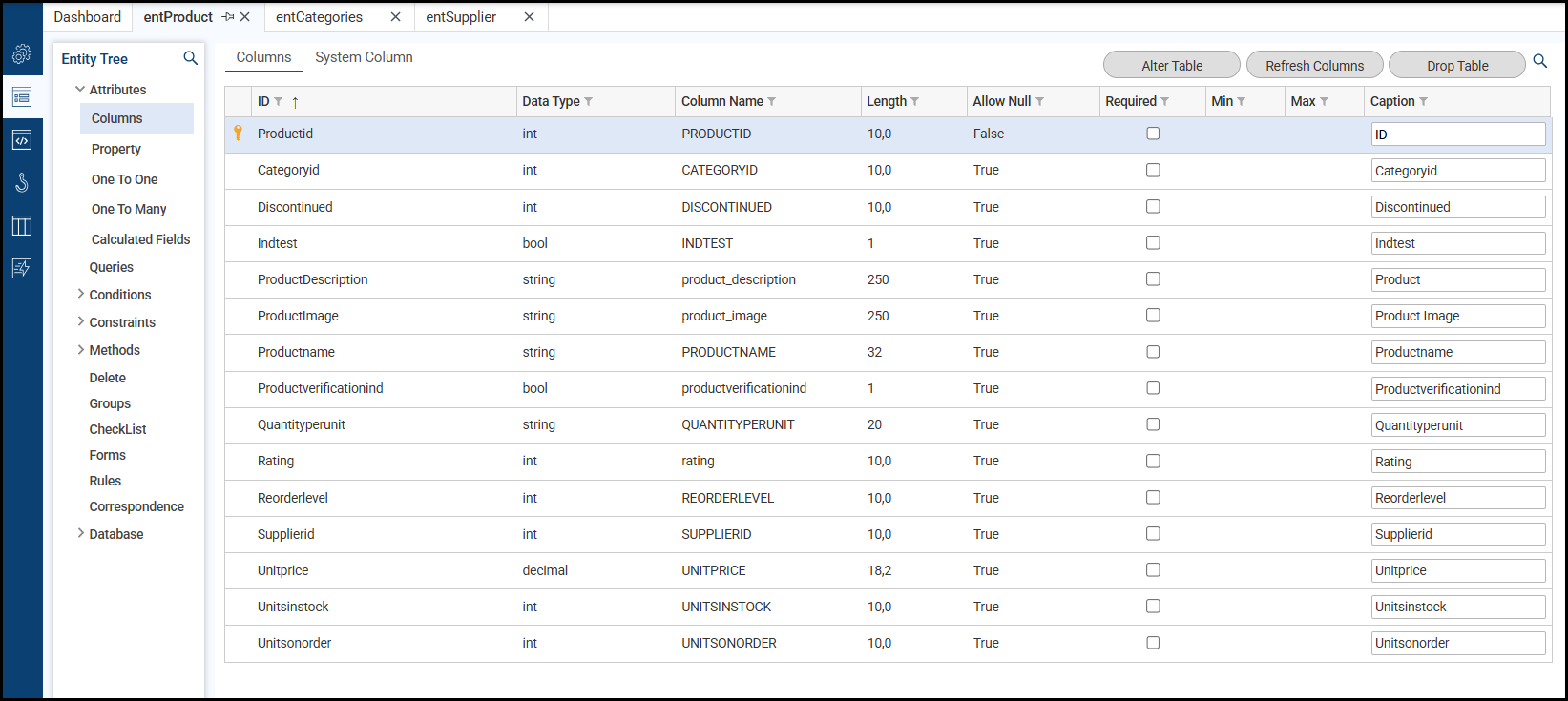Click the code editor sidebar icon

[22, 140]
